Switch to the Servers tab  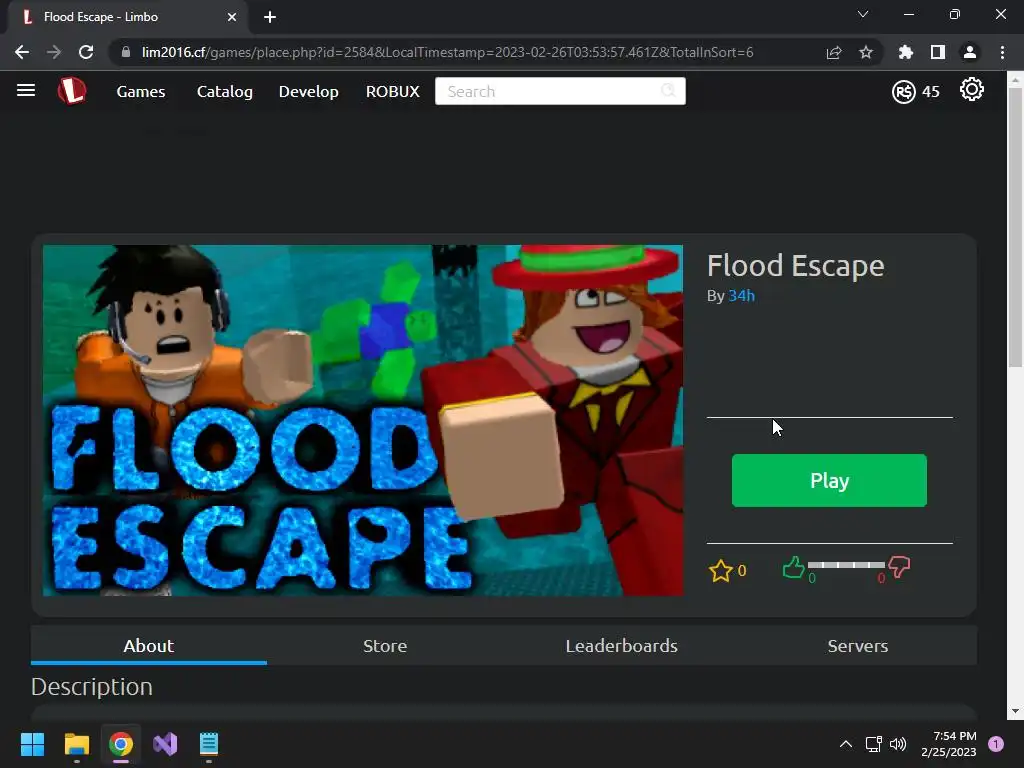pos(858,645)
